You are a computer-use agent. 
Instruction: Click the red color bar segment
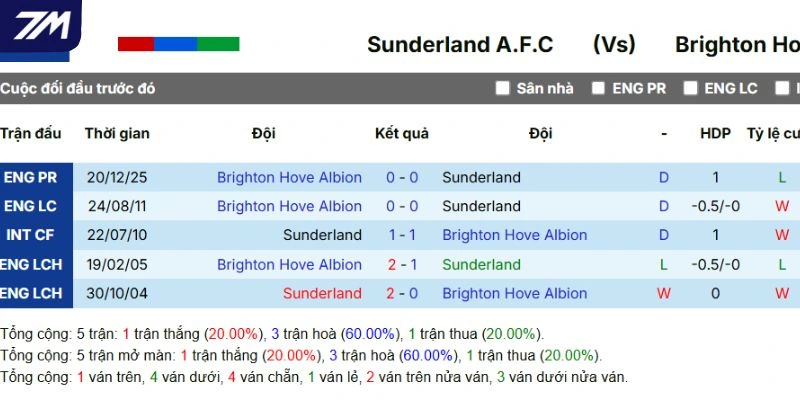click(x=136, y=44)
